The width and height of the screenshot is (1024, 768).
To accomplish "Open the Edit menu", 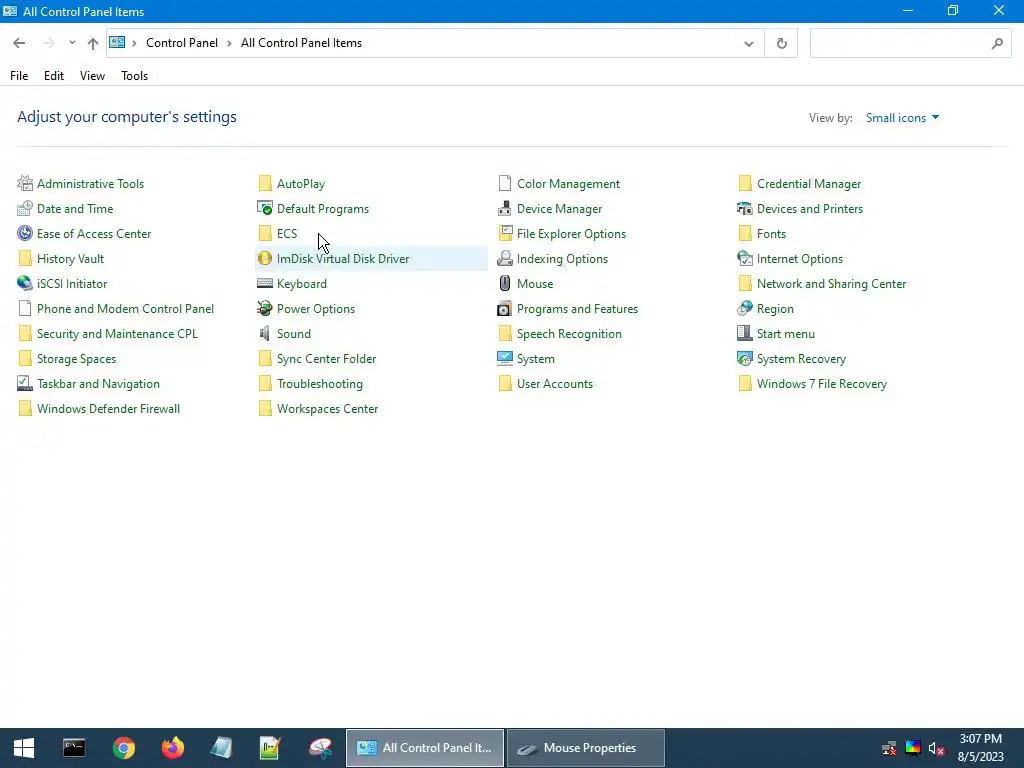I will (x=54, y=76).
